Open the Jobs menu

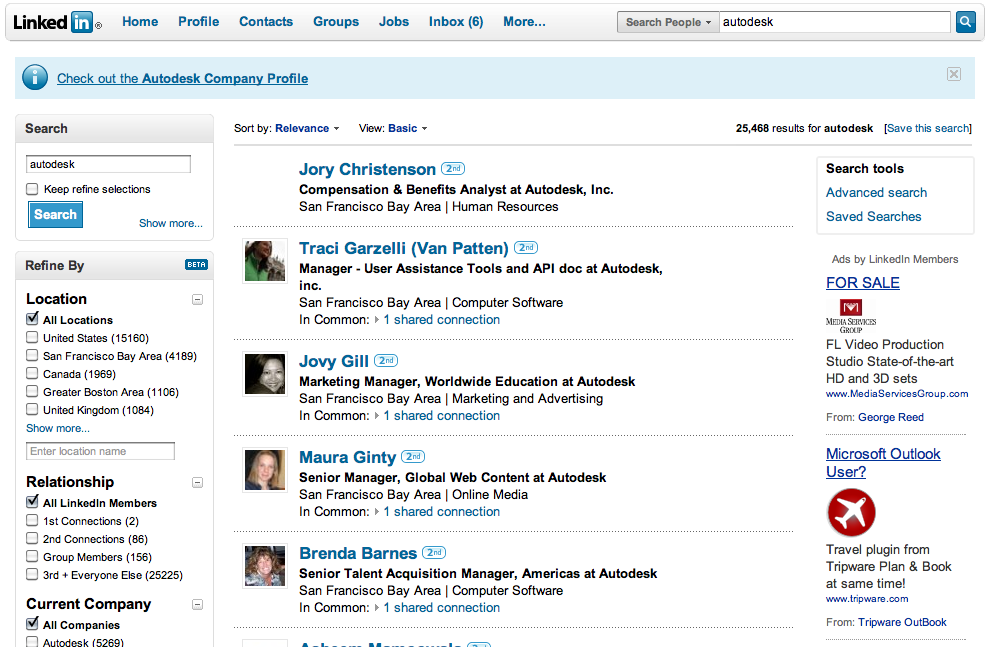pyautogui.click(x=394, y=22)
